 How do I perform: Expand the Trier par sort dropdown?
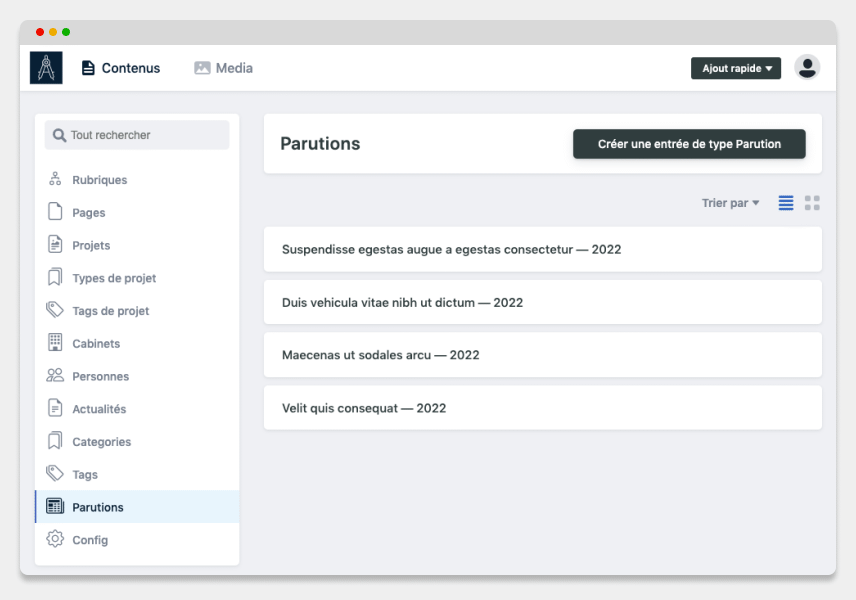point(730,203)
